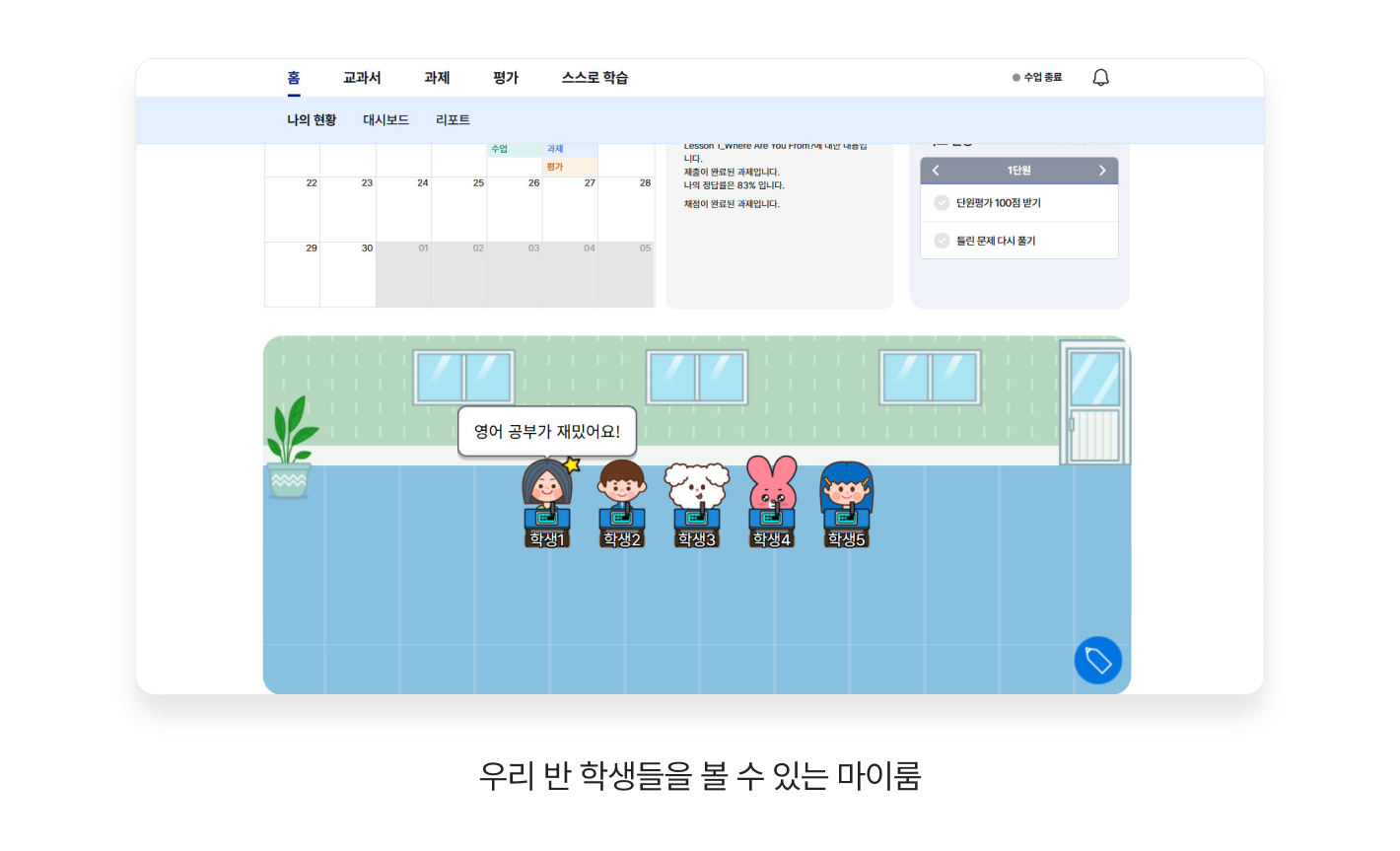Select the 학생1 avatar with star
This screenshot has width=1400, height=851.
coord(547,493)
